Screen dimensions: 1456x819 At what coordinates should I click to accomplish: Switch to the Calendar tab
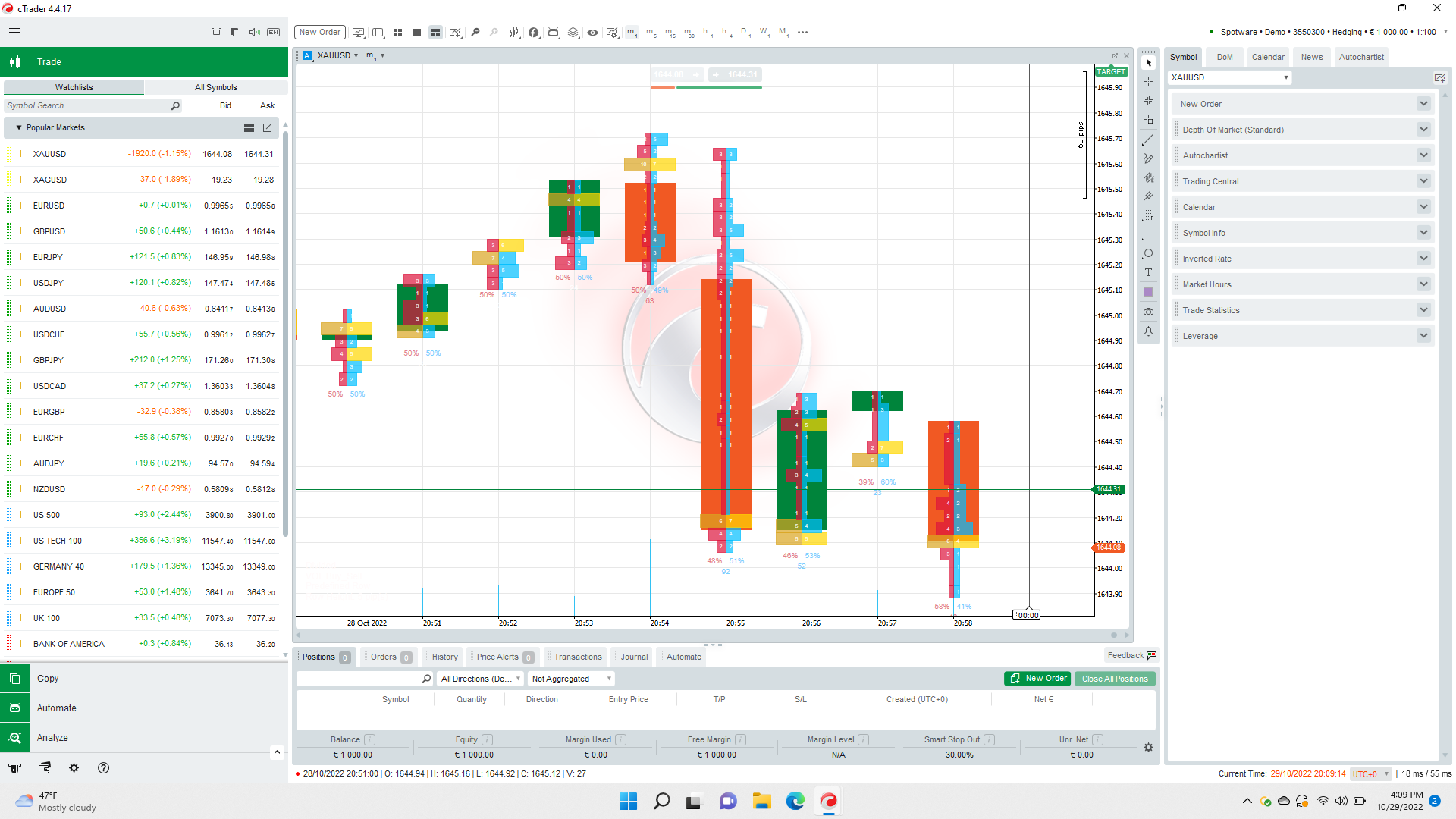coord(1268,57)
